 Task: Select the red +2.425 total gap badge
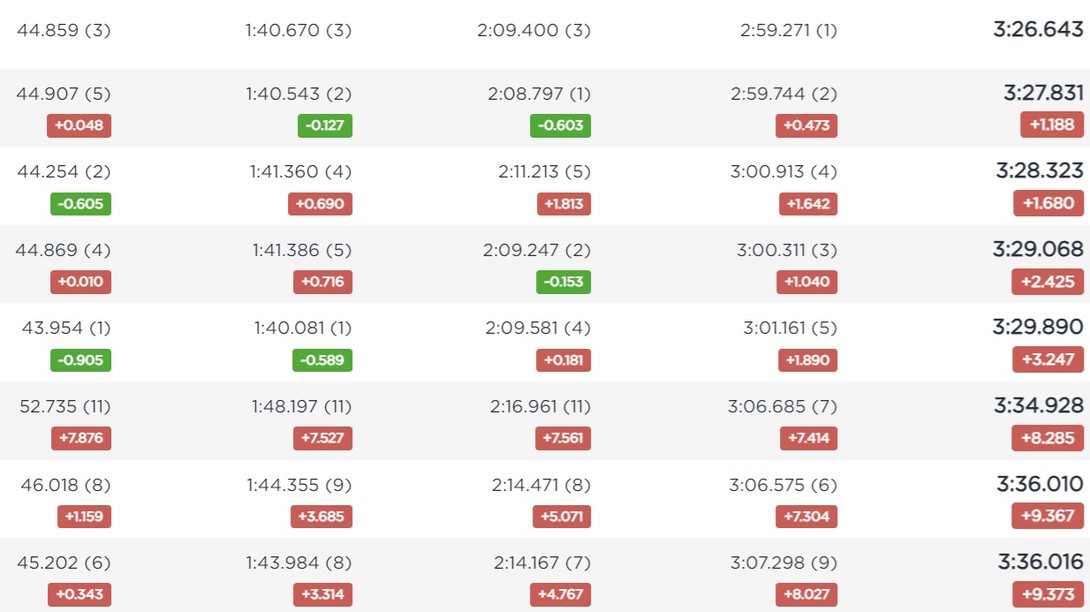click(x=1048, y=282)
